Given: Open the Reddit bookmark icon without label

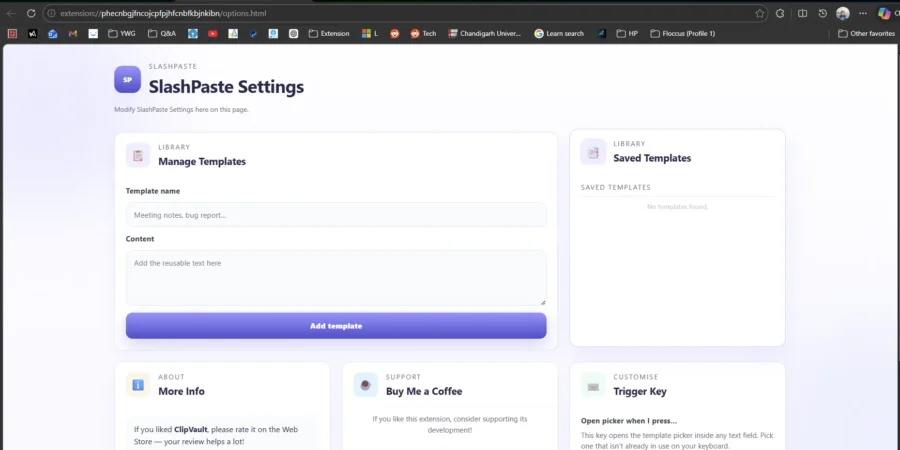Looking at the screenshot, I should click(394, 34).
